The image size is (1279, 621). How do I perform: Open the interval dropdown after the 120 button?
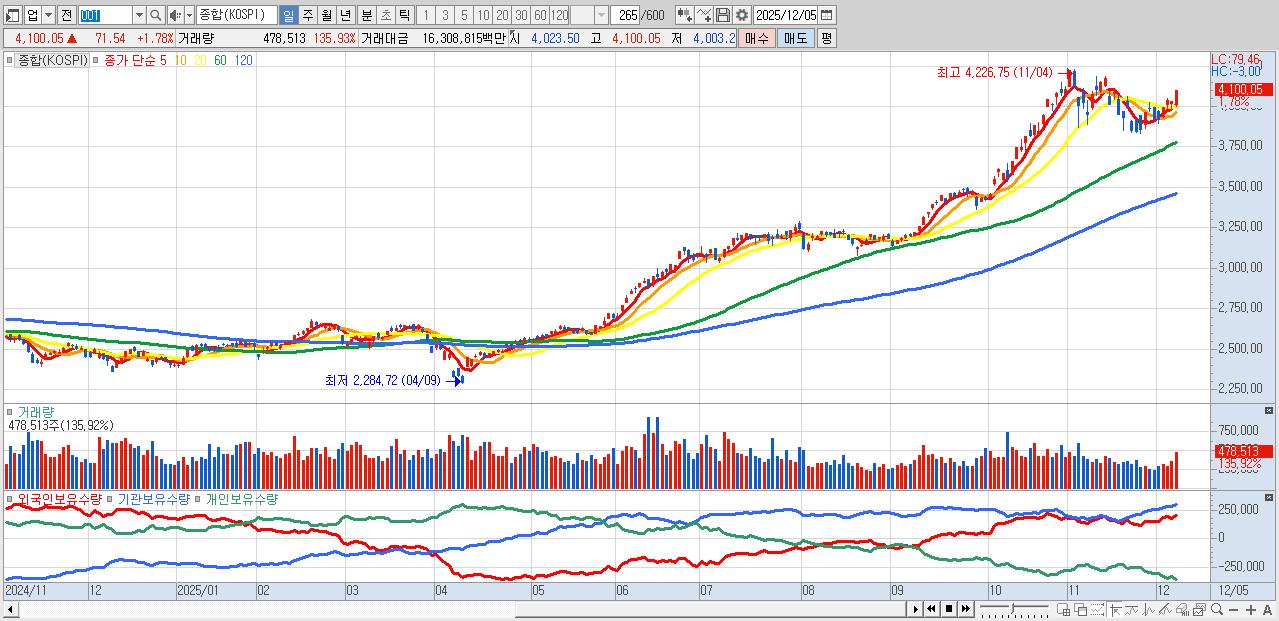[x=601, y=15]
